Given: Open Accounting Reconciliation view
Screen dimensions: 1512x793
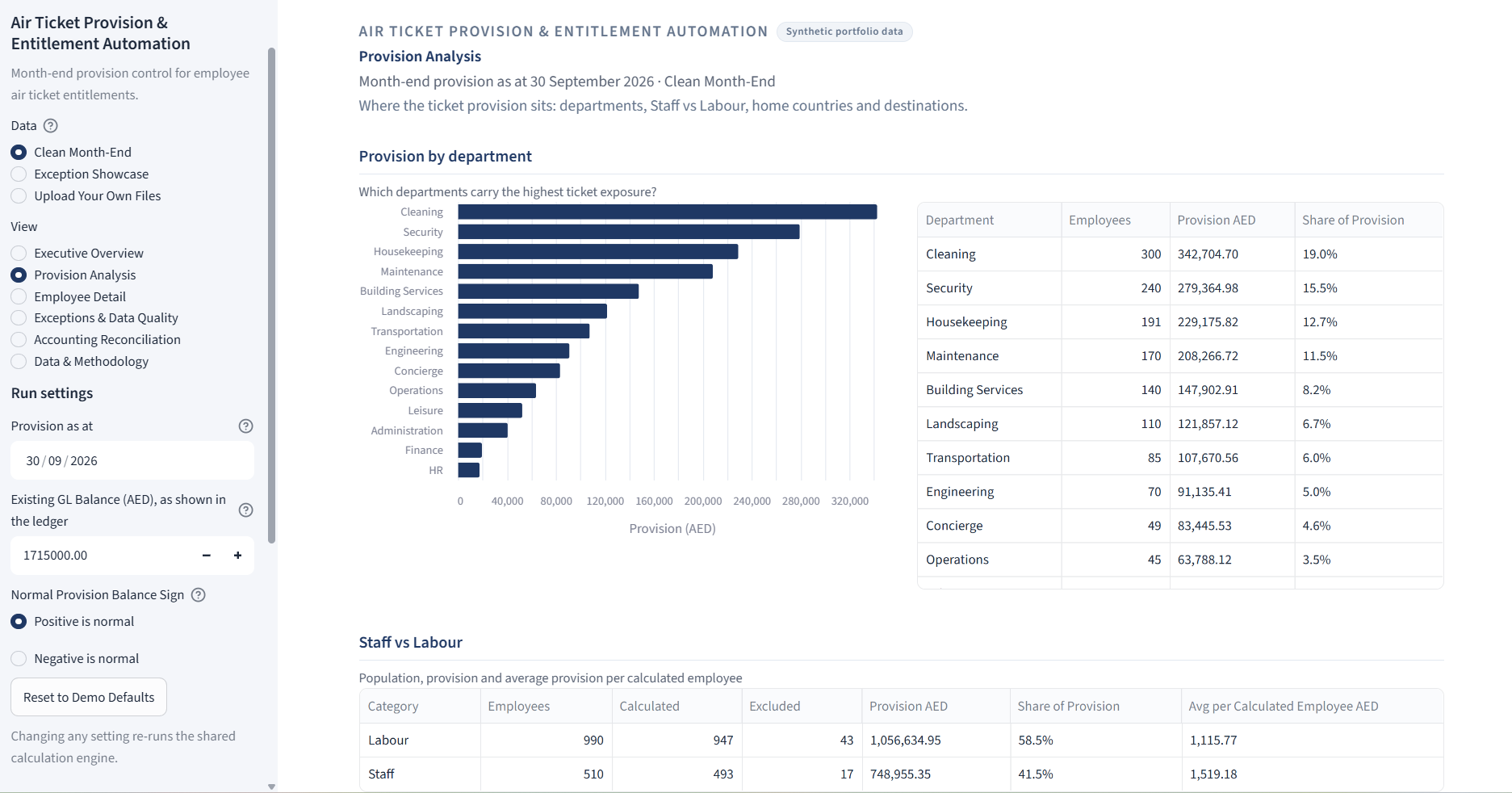Looking at the screenshot, I should click(x=96, y=340).
